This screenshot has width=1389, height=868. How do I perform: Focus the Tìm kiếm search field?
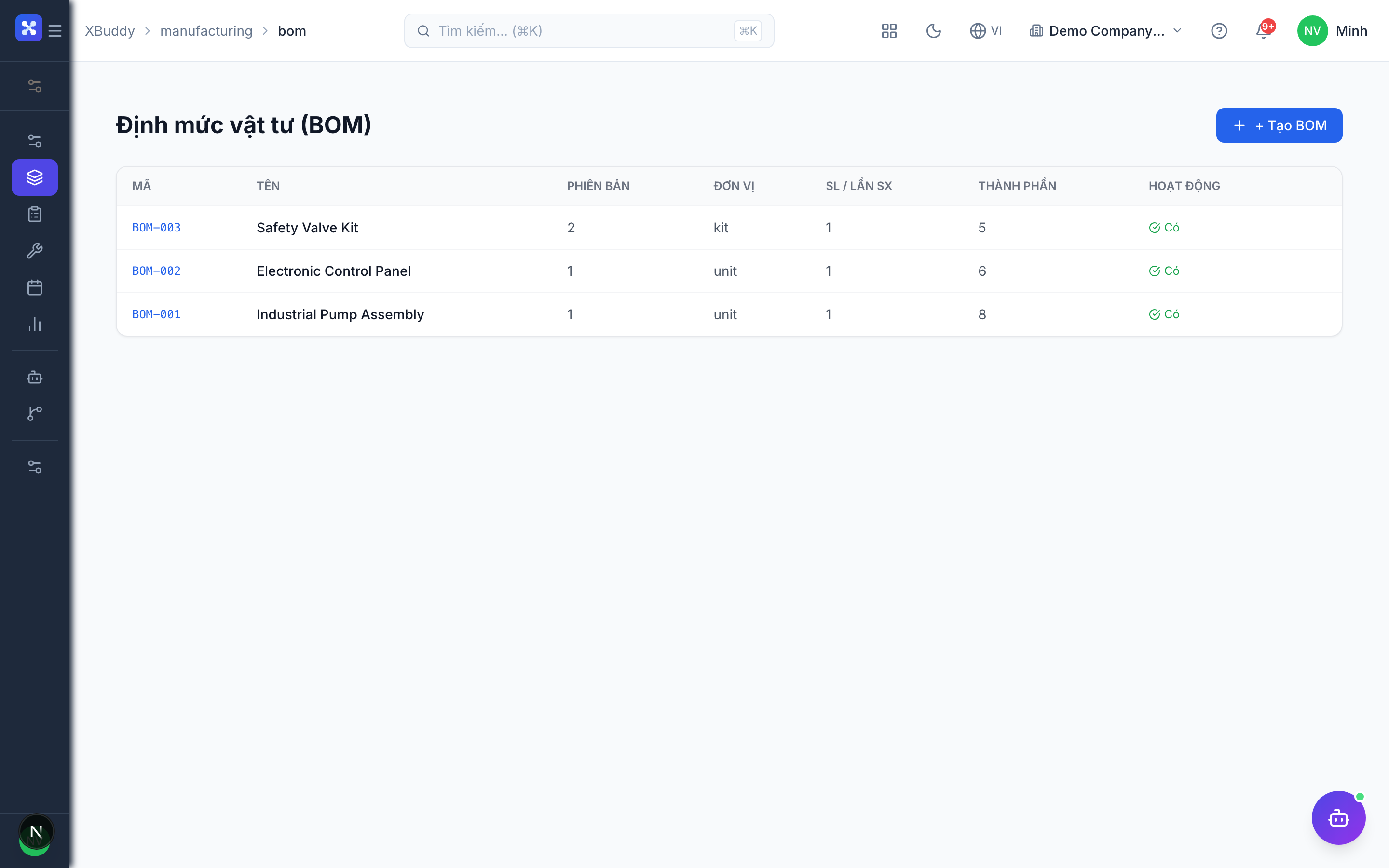589,30
